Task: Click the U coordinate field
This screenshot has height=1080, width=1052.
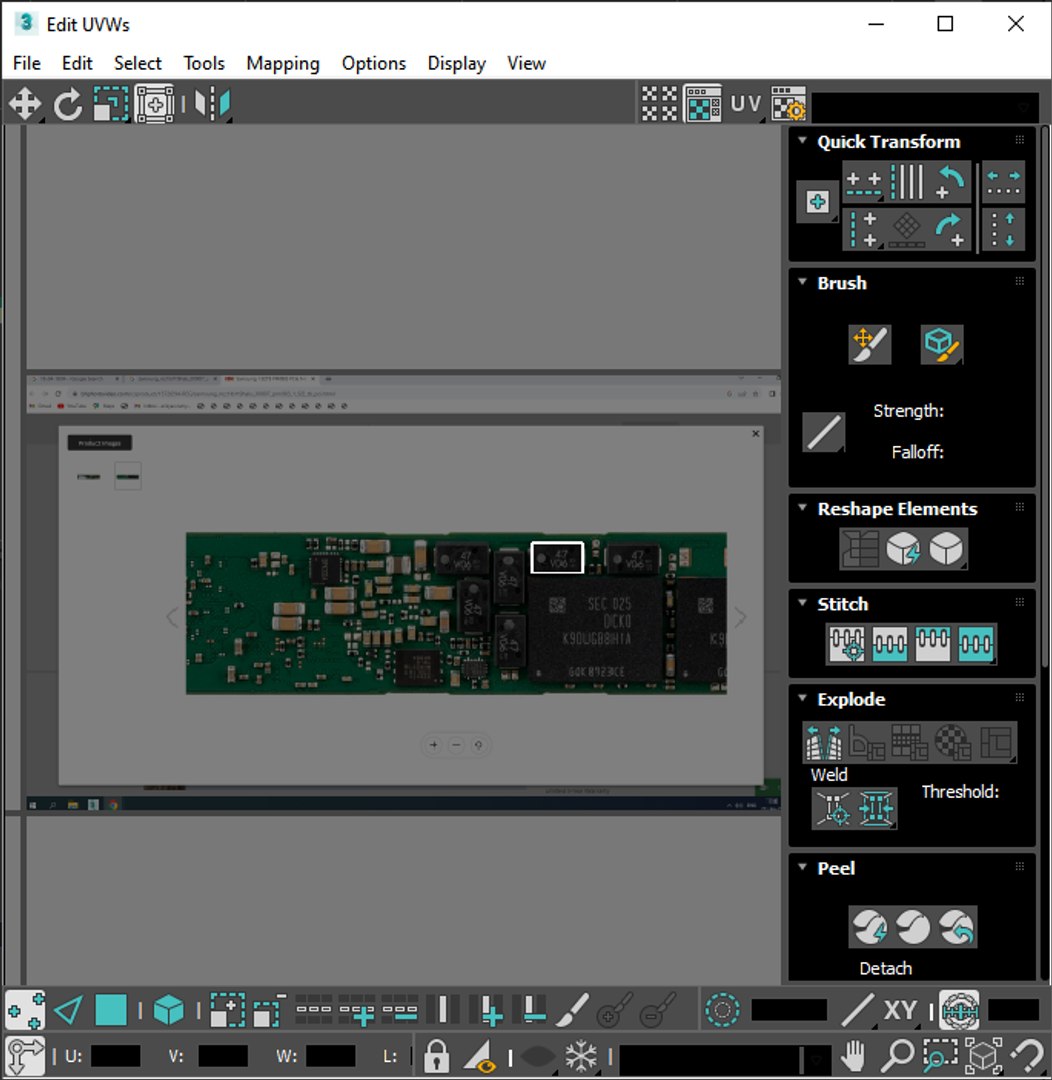Action: tap(116, 1056)
